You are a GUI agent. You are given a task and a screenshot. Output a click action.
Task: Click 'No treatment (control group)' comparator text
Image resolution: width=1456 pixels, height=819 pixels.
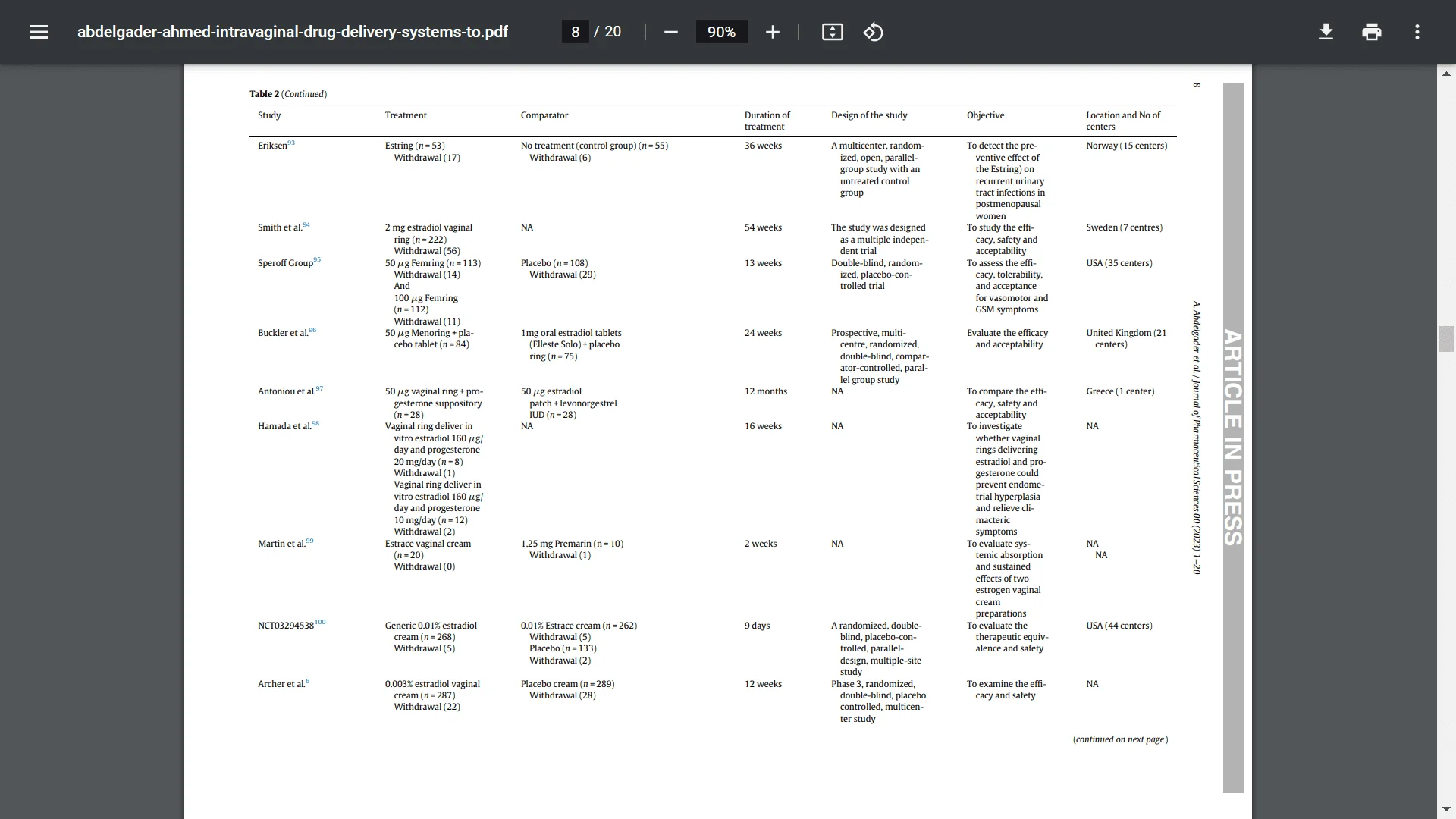[x=578, y=146]
